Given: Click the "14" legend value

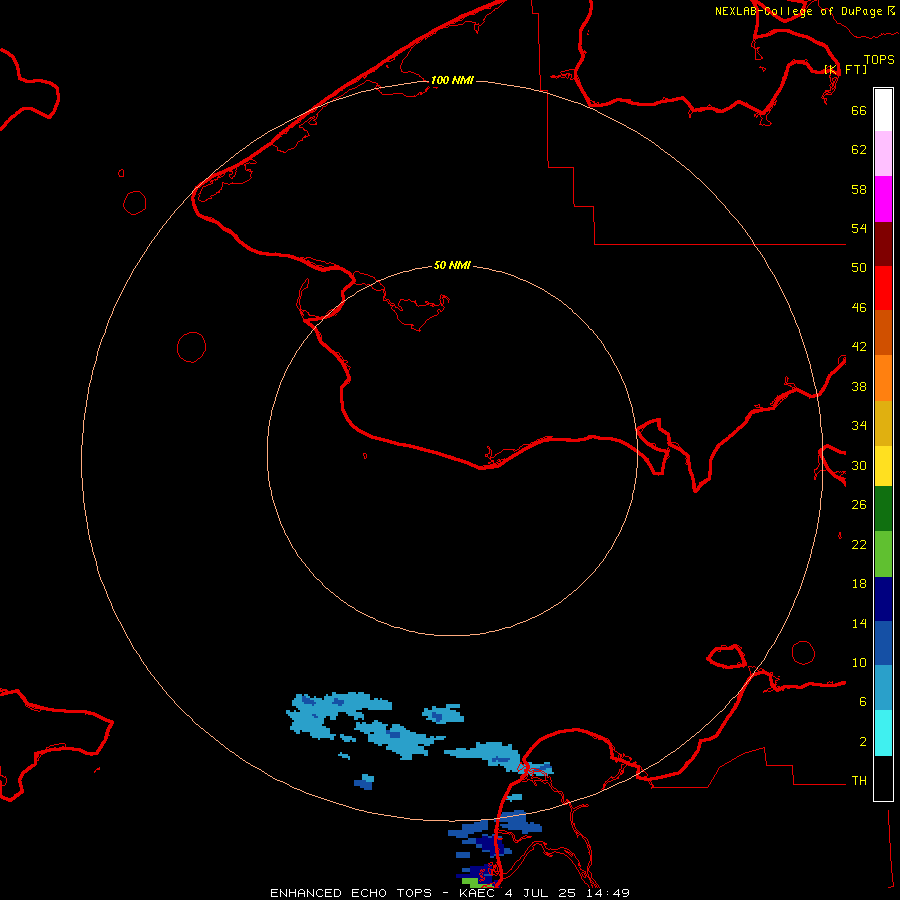Looking at the screenshot, I should tap(859, 623).
